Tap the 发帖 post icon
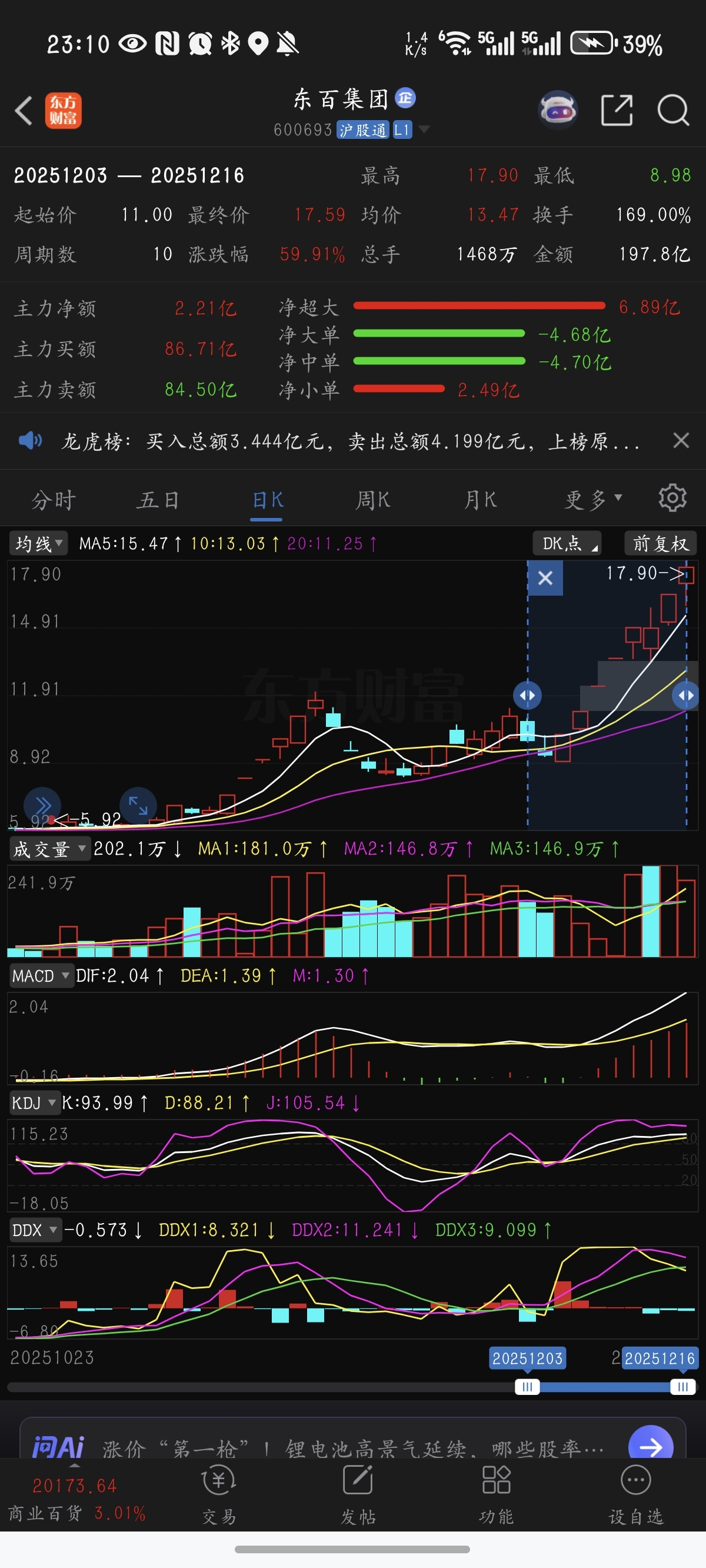 click(x=358, y=1494)
